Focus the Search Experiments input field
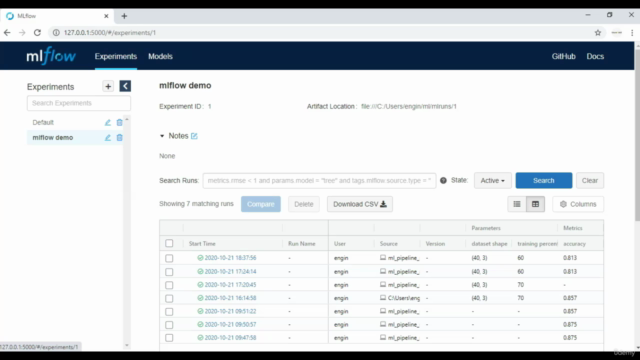640x360 pixels. click(79, 103)
